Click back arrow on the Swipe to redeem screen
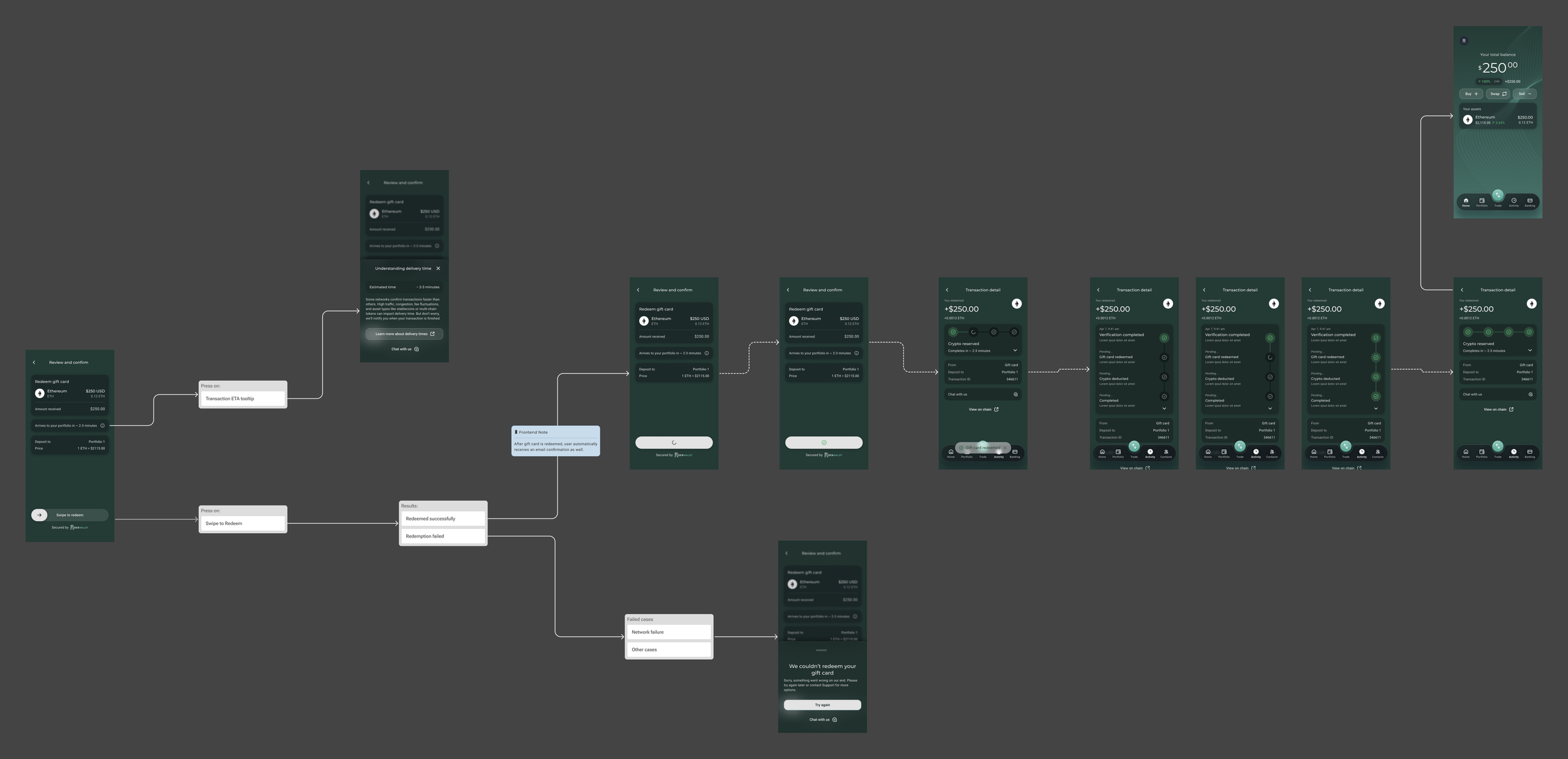 [34, 363]
